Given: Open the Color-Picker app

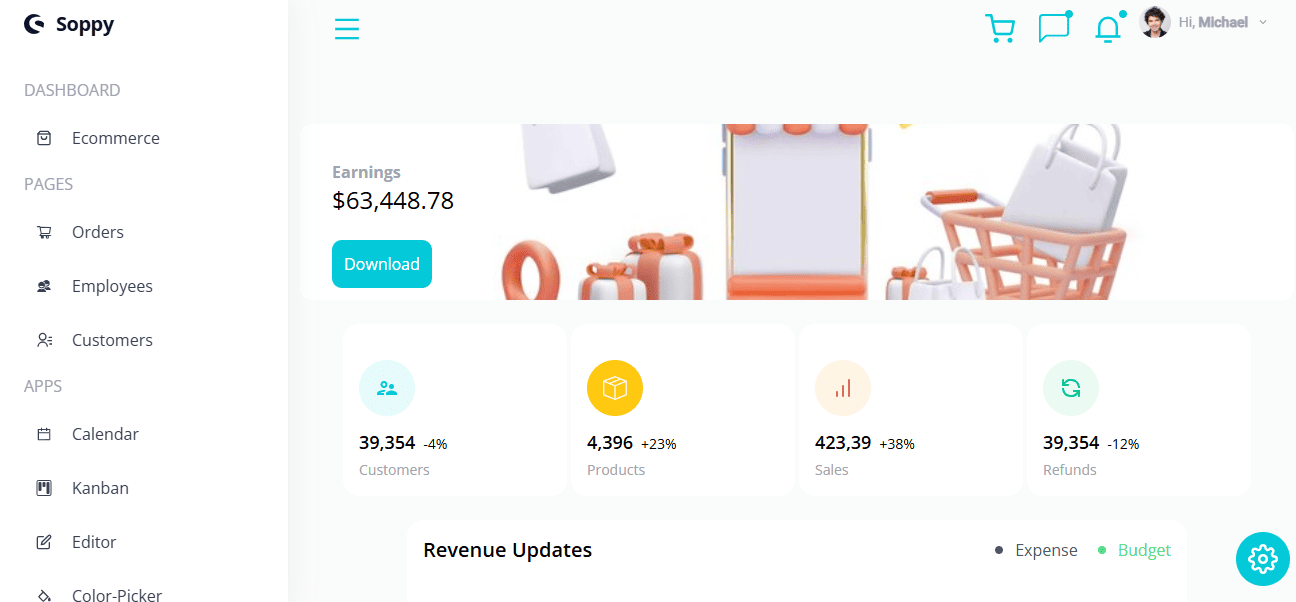Looking at the screenshot, I should coord(116,595).
